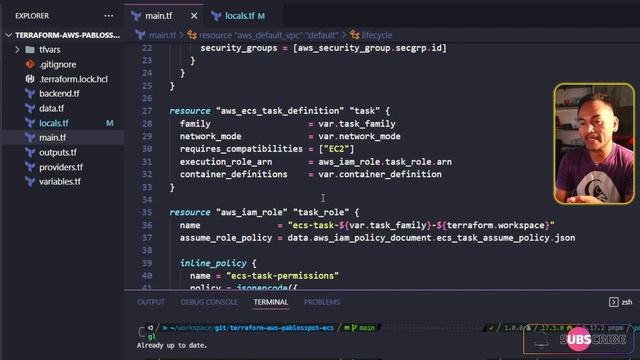Click the git icon next to .gitignore
640x360 pixels.
click(30, 64)
